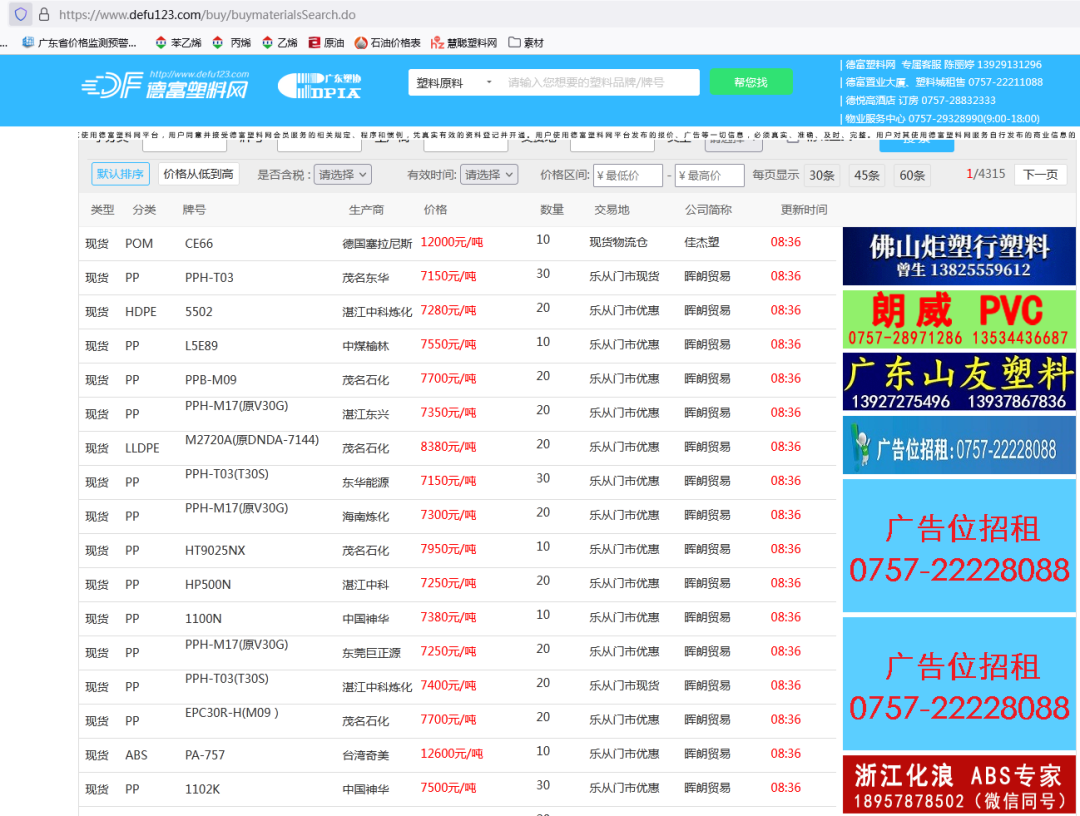Select the HT9025NX grade cell

pyautogui.click(x=215, y=551)
